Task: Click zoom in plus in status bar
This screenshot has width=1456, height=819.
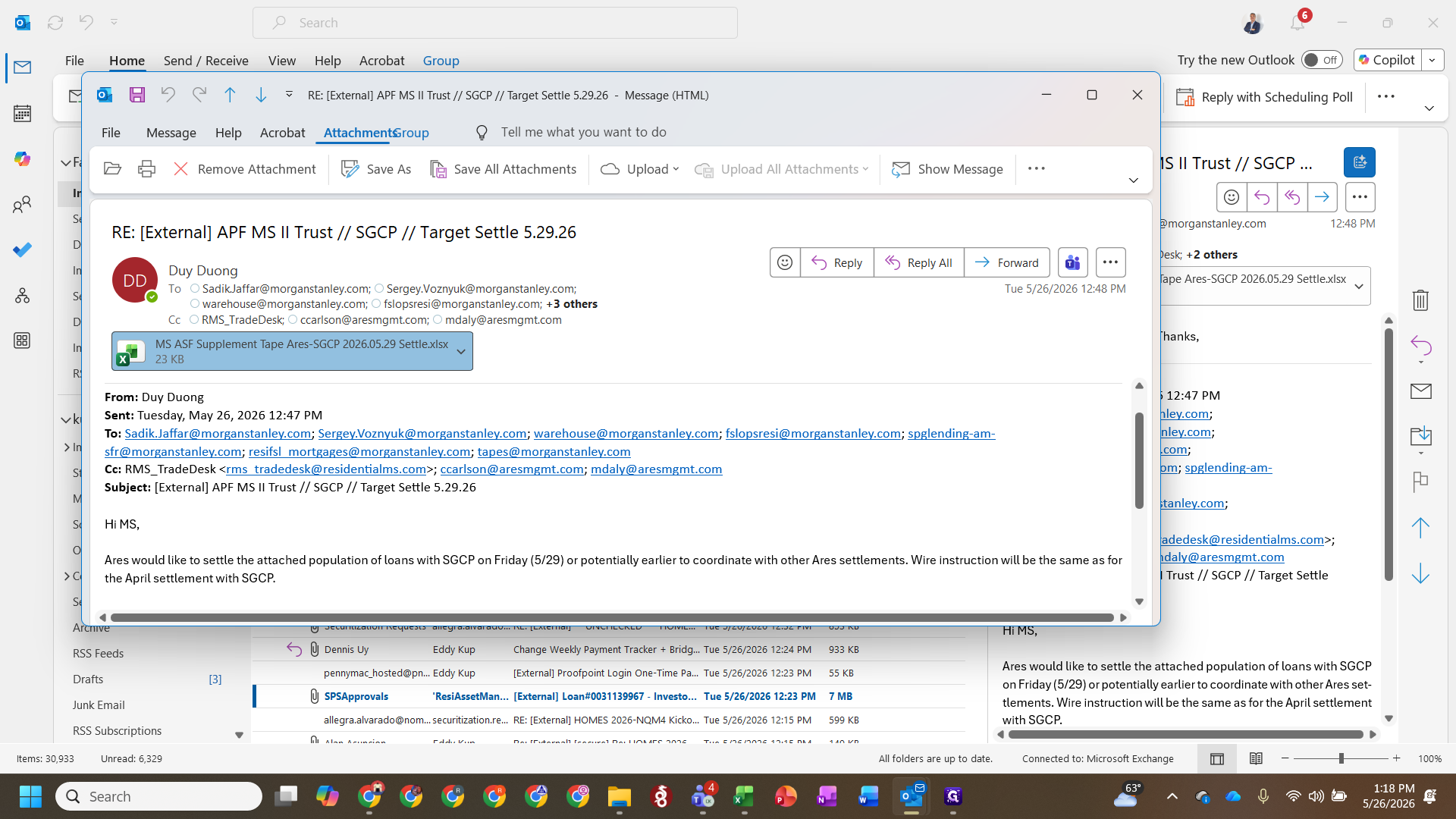Action: click(1396, 758)
